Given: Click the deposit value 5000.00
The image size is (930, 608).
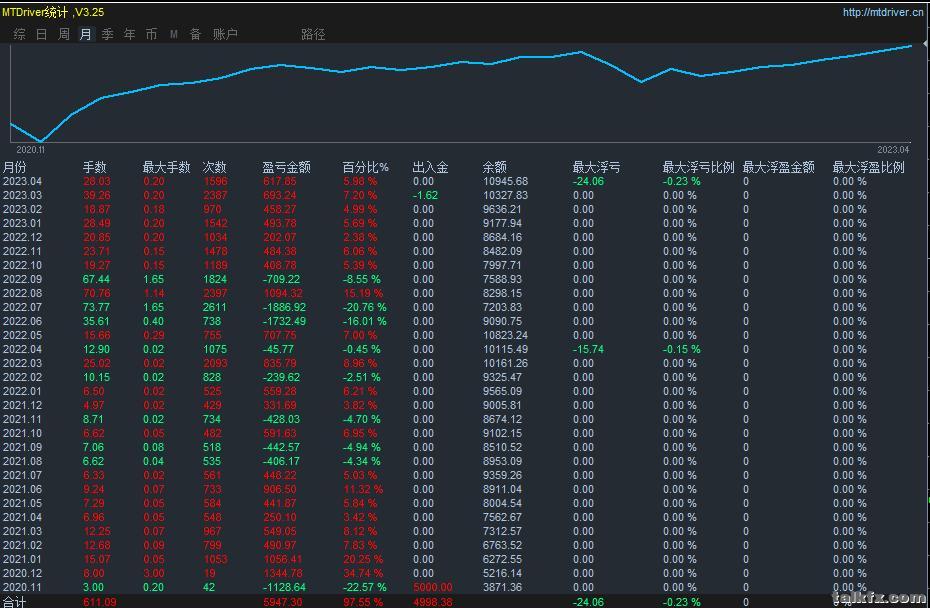Looking at the screenshot, I should pos(433,587).
